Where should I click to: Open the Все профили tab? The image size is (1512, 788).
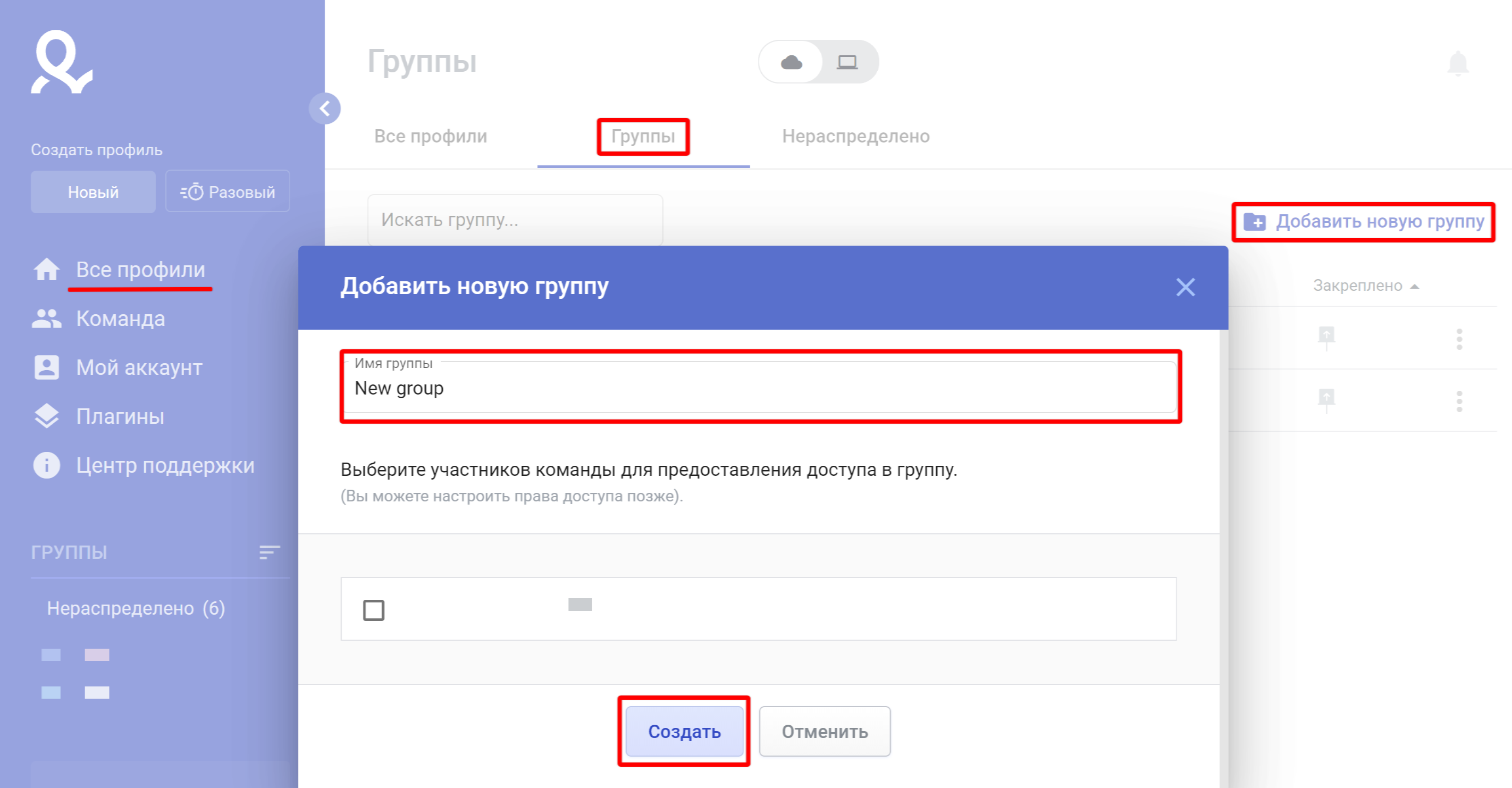tap(430, 136)
